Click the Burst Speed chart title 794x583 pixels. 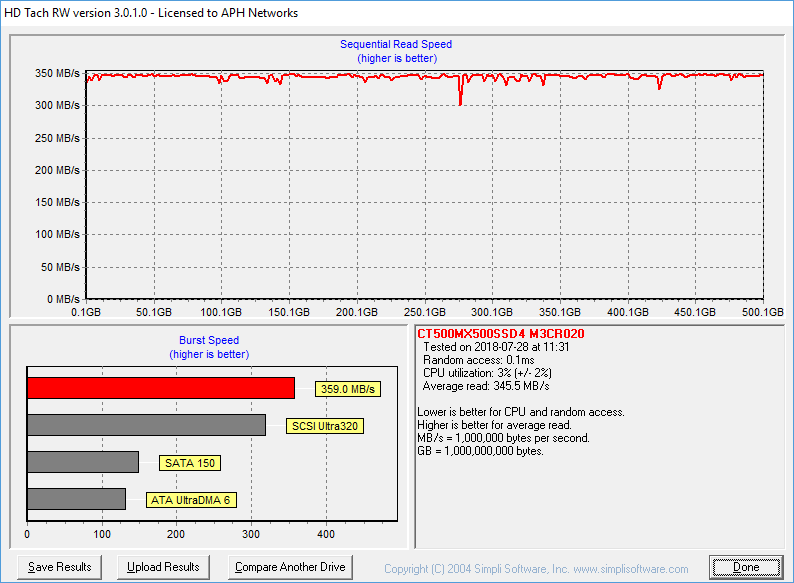click(x=209, y=340)
